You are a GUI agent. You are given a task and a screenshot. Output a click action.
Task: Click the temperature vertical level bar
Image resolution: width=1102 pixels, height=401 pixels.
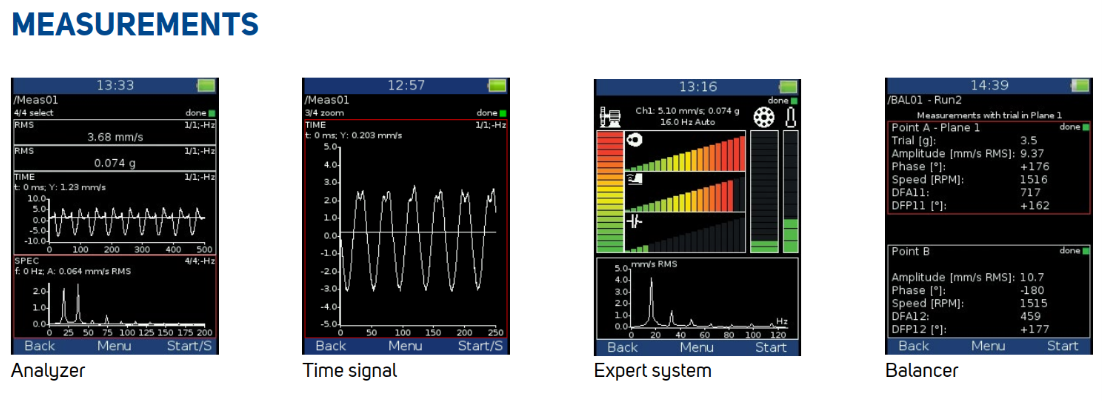coord(791,191)
